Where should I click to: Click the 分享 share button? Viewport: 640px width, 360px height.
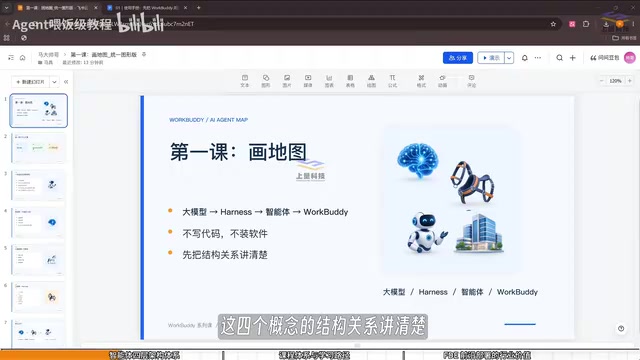click(458, 58)
